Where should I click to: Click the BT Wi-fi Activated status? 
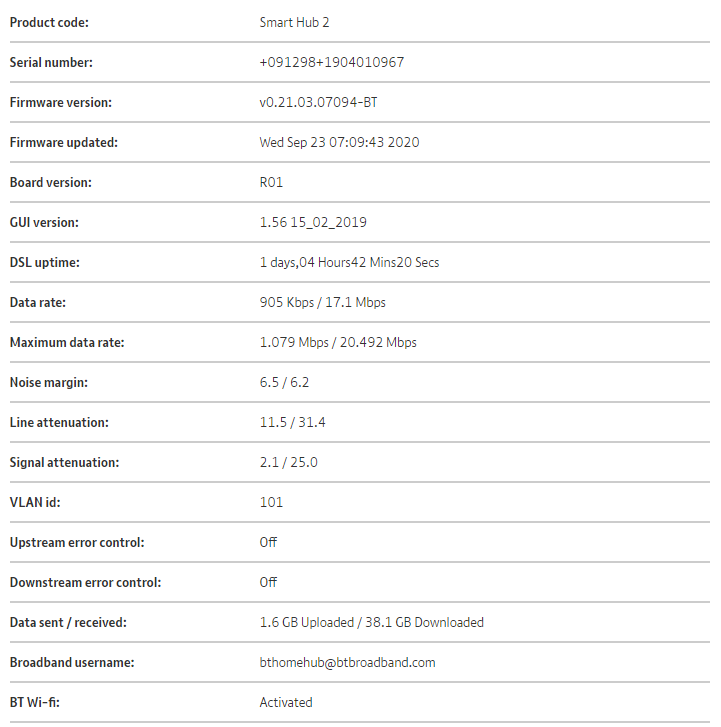click(286, 702)
